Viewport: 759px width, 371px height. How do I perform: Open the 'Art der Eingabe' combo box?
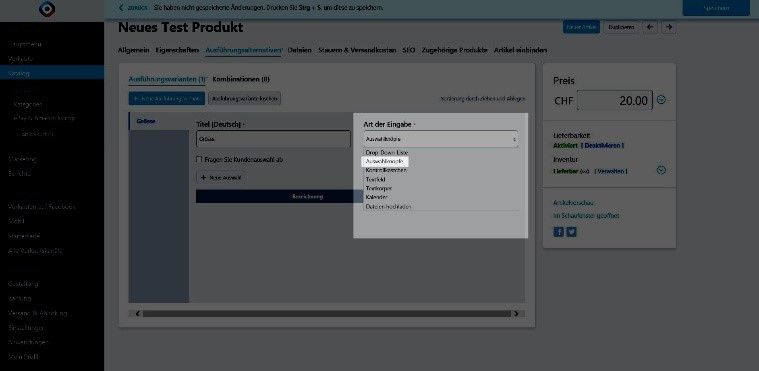pyautogui.click(x=440, y=139)
